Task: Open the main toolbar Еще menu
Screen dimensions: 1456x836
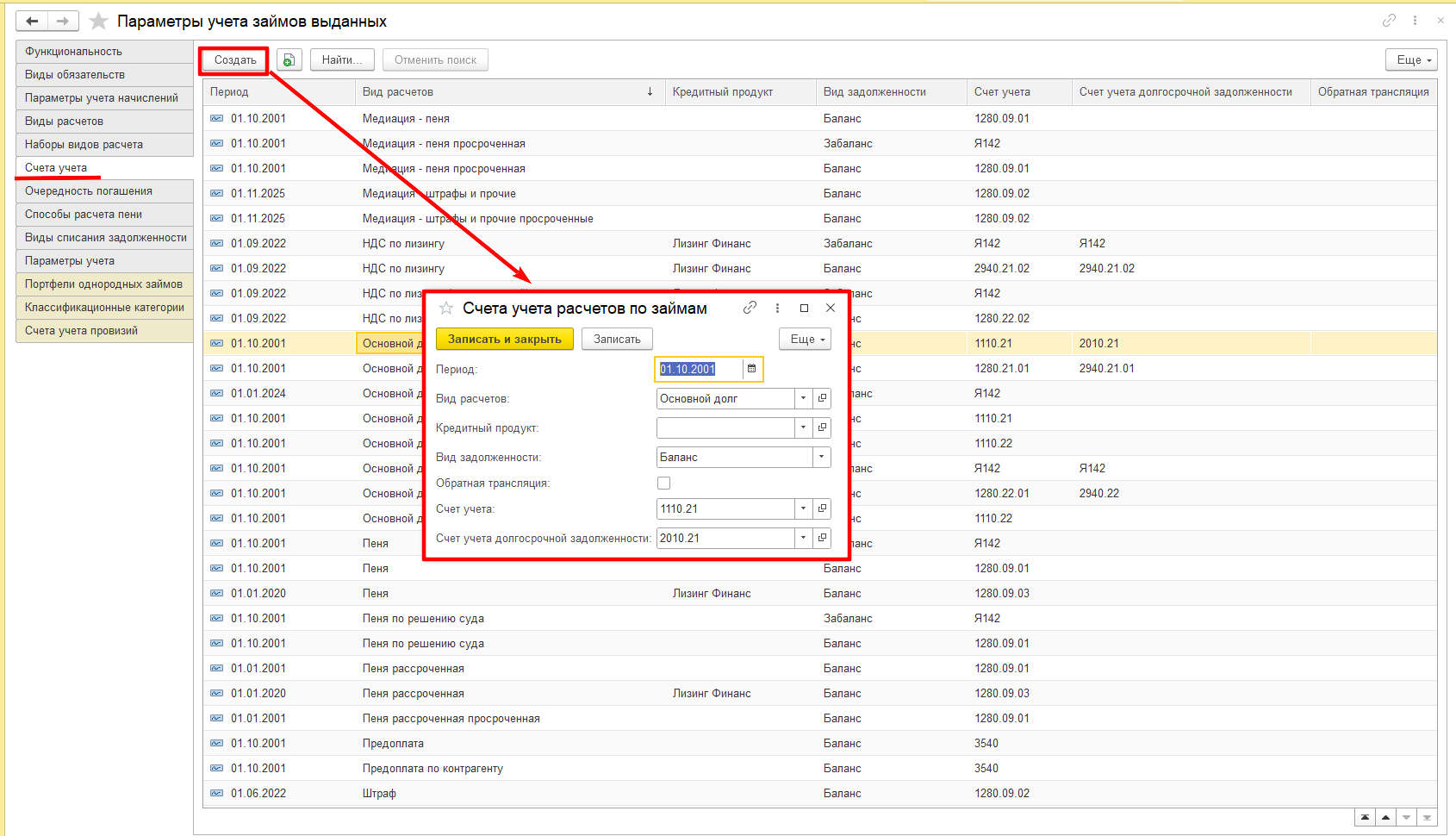Action: [x=1411, y=59]
